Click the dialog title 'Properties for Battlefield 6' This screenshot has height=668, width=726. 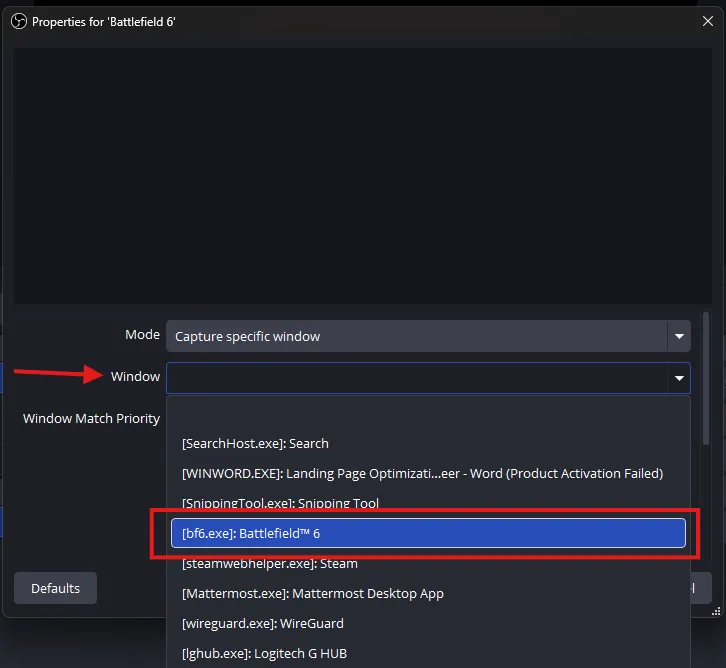104,22
